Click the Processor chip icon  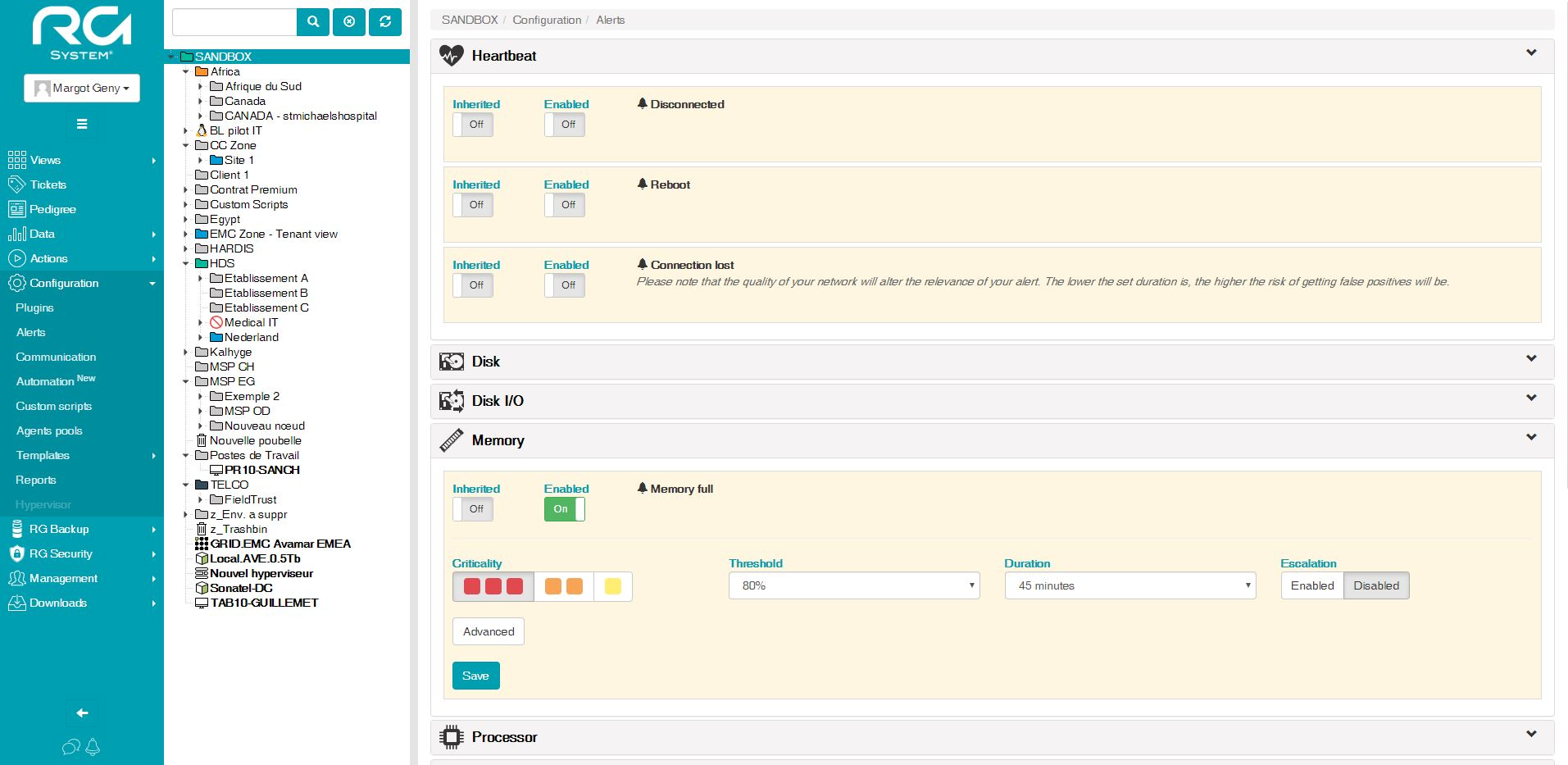[451, 737]
